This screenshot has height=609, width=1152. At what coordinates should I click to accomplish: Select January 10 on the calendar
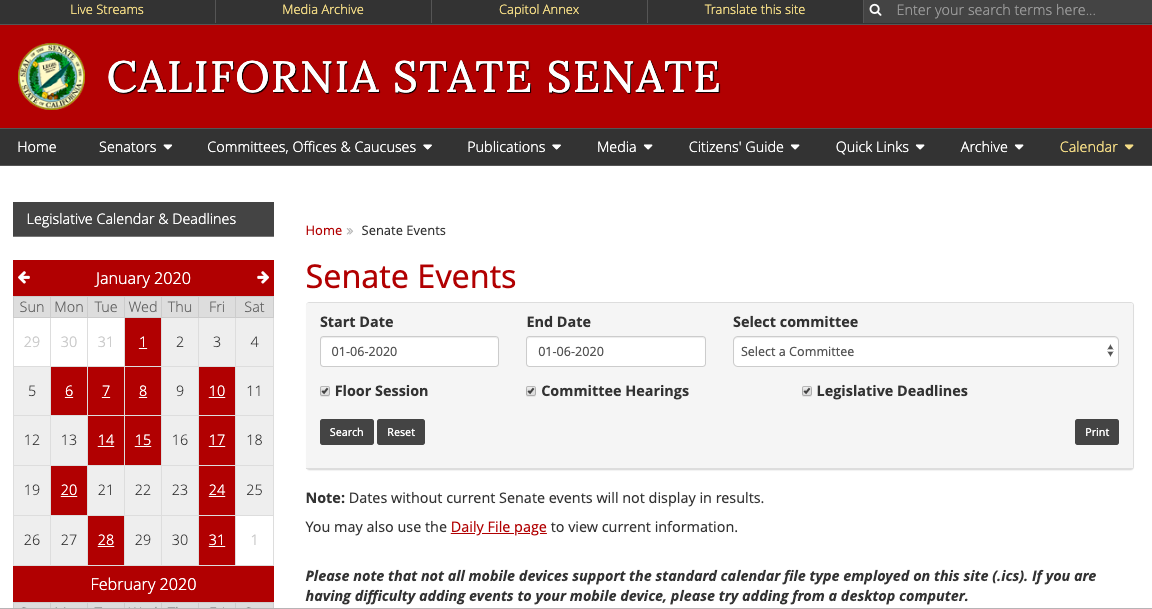tap(217, 391)
